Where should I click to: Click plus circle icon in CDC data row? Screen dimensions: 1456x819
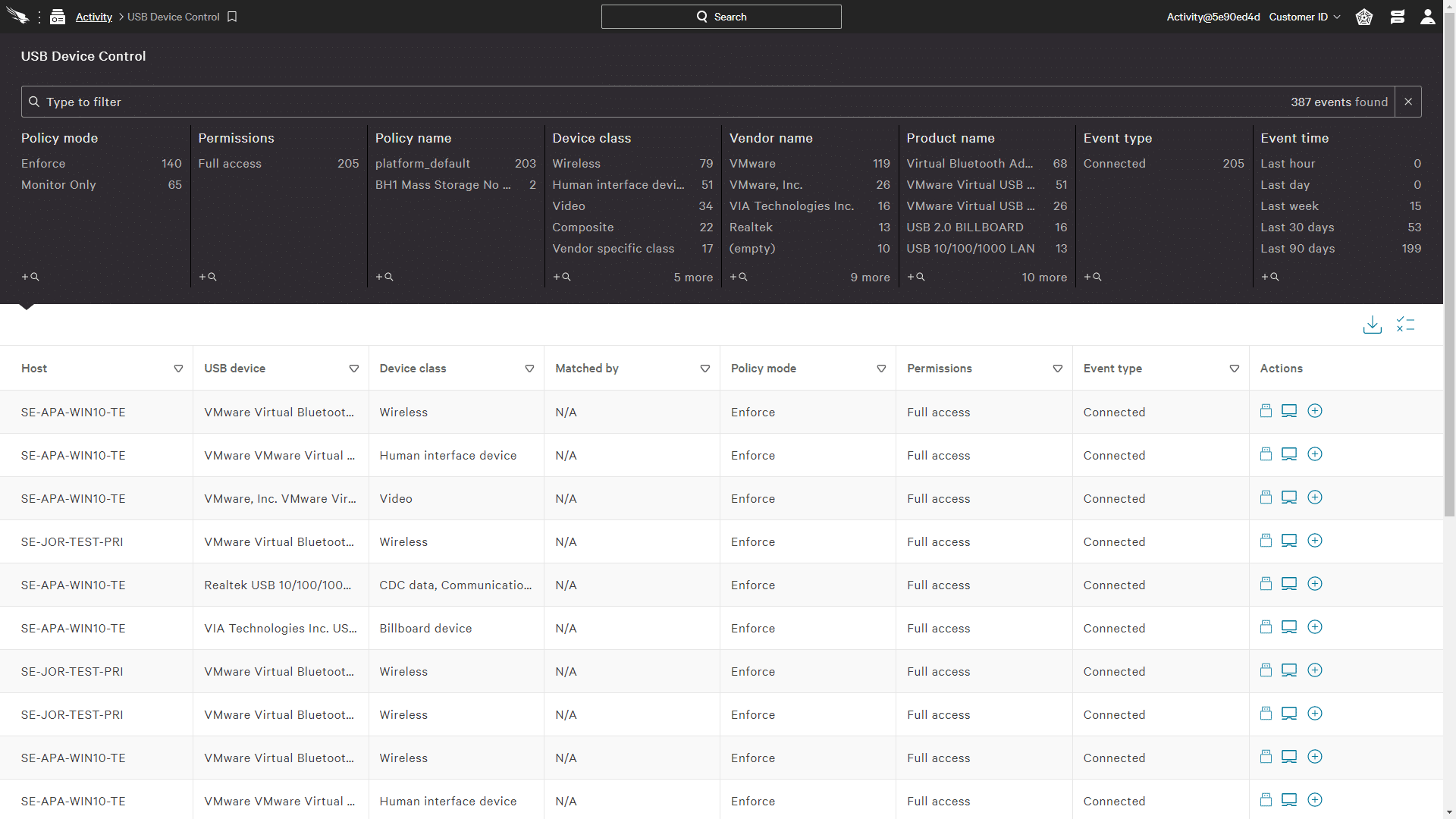1315,584
